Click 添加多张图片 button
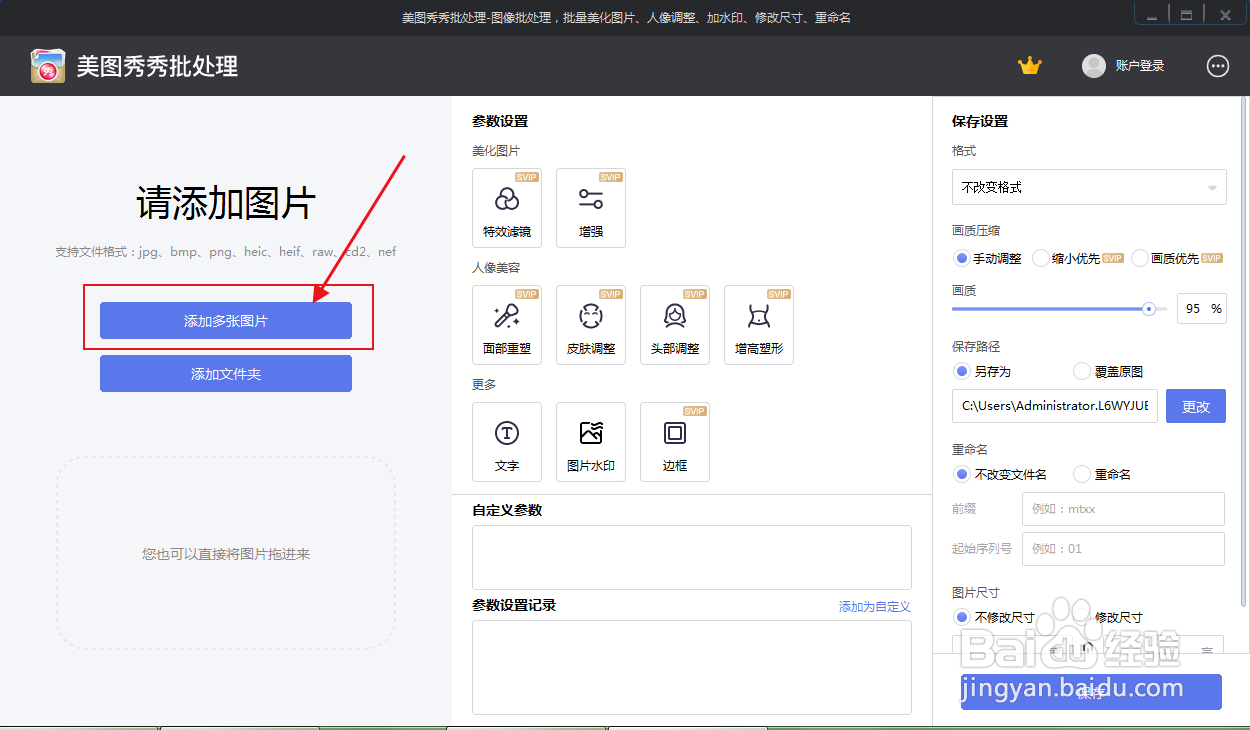Screen dimensions: 1250x730 [226, 321]
